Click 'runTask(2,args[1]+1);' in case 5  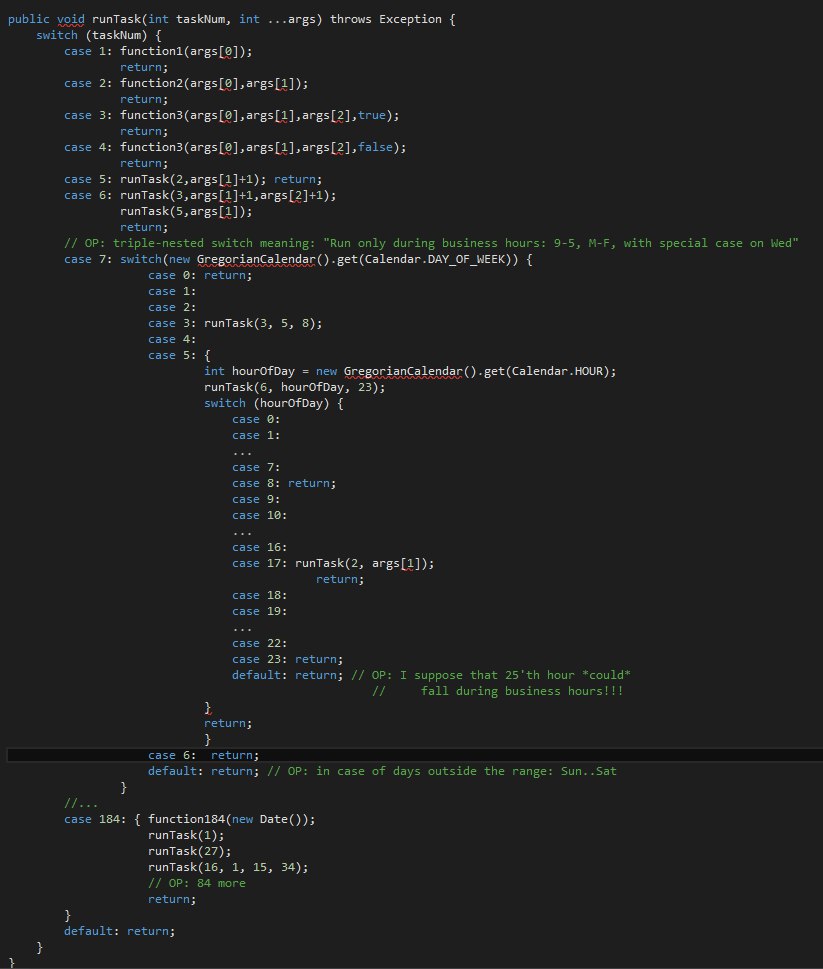(193, 179)
